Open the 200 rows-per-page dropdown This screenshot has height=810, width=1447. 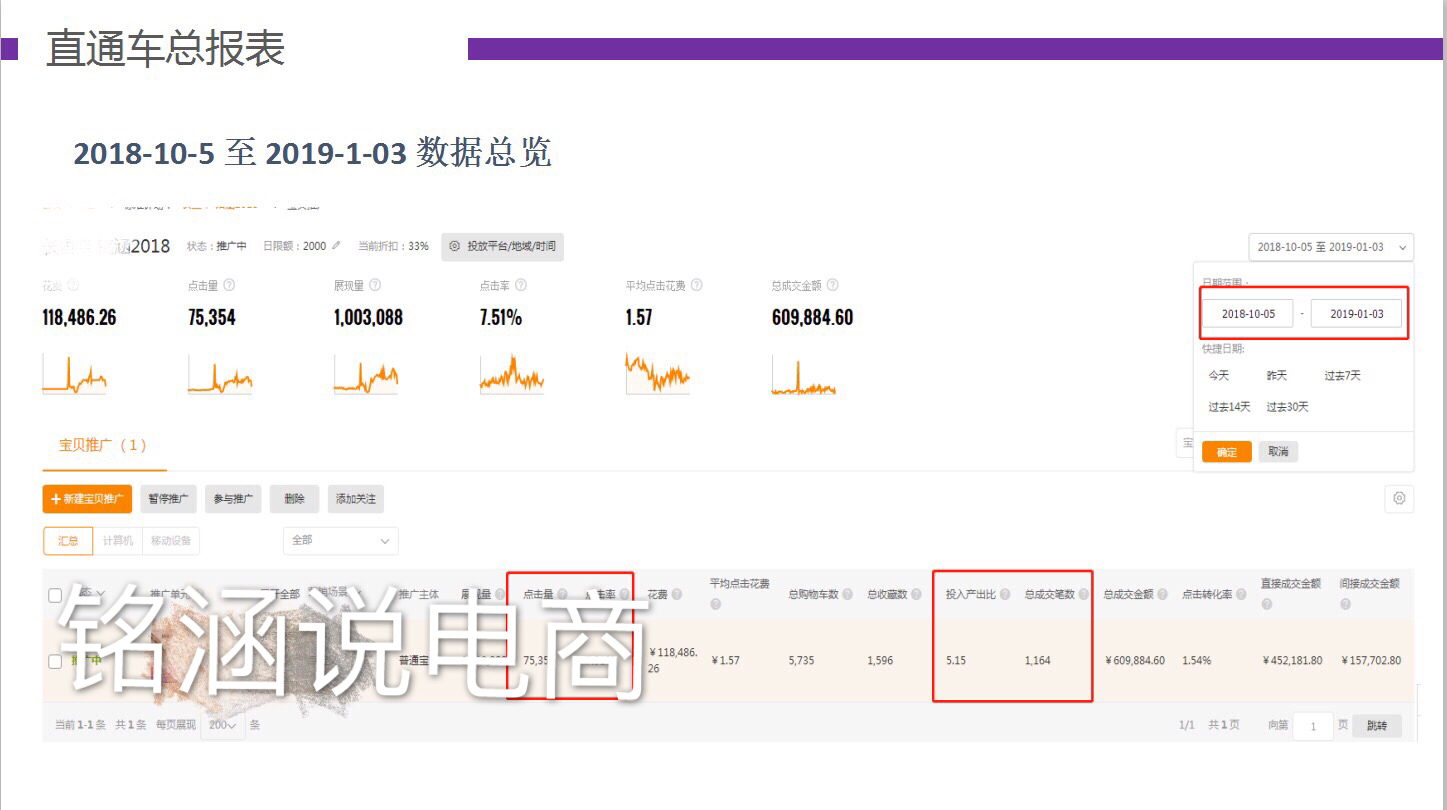pos(223,725)
